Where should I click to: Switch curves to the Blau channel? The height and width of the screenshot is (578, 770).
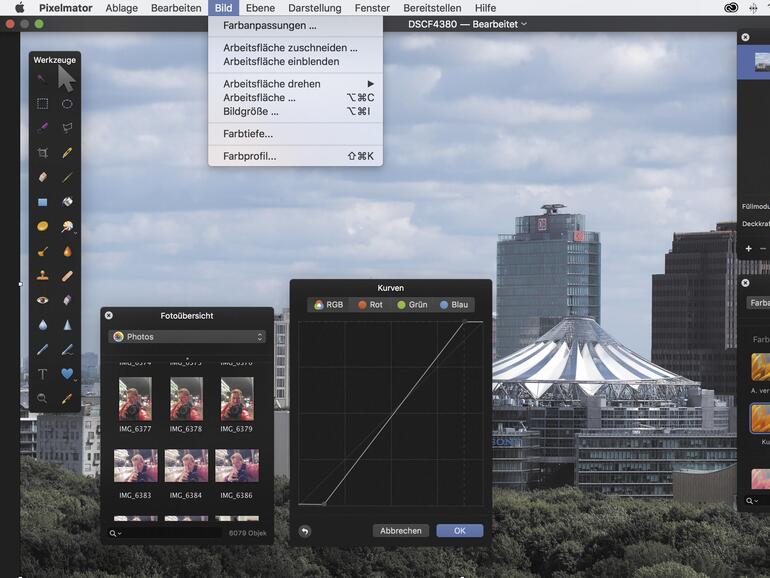[x=454, y=304]
